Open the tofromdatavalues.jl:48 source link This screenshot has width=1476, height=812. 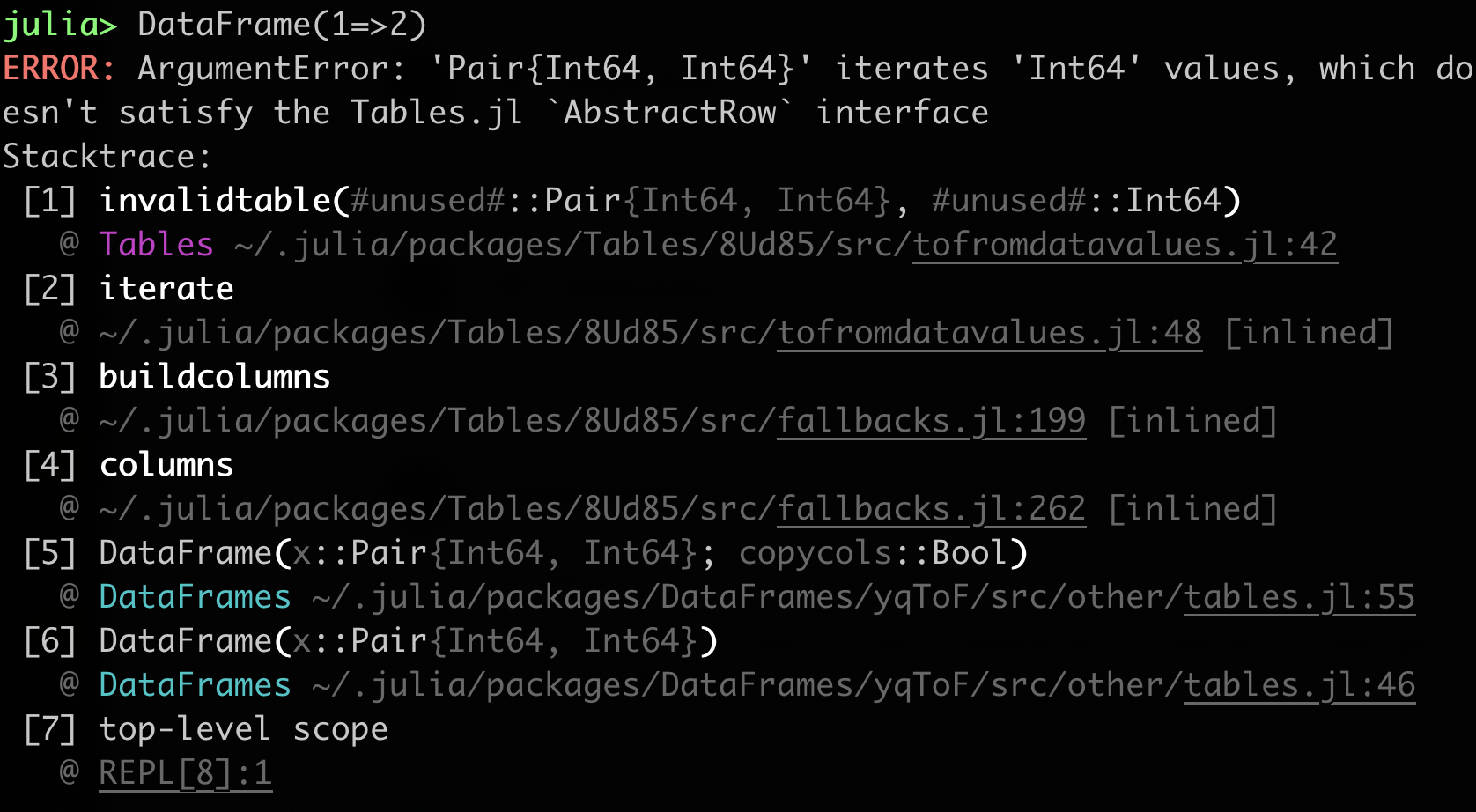click(x=989, y=333)
